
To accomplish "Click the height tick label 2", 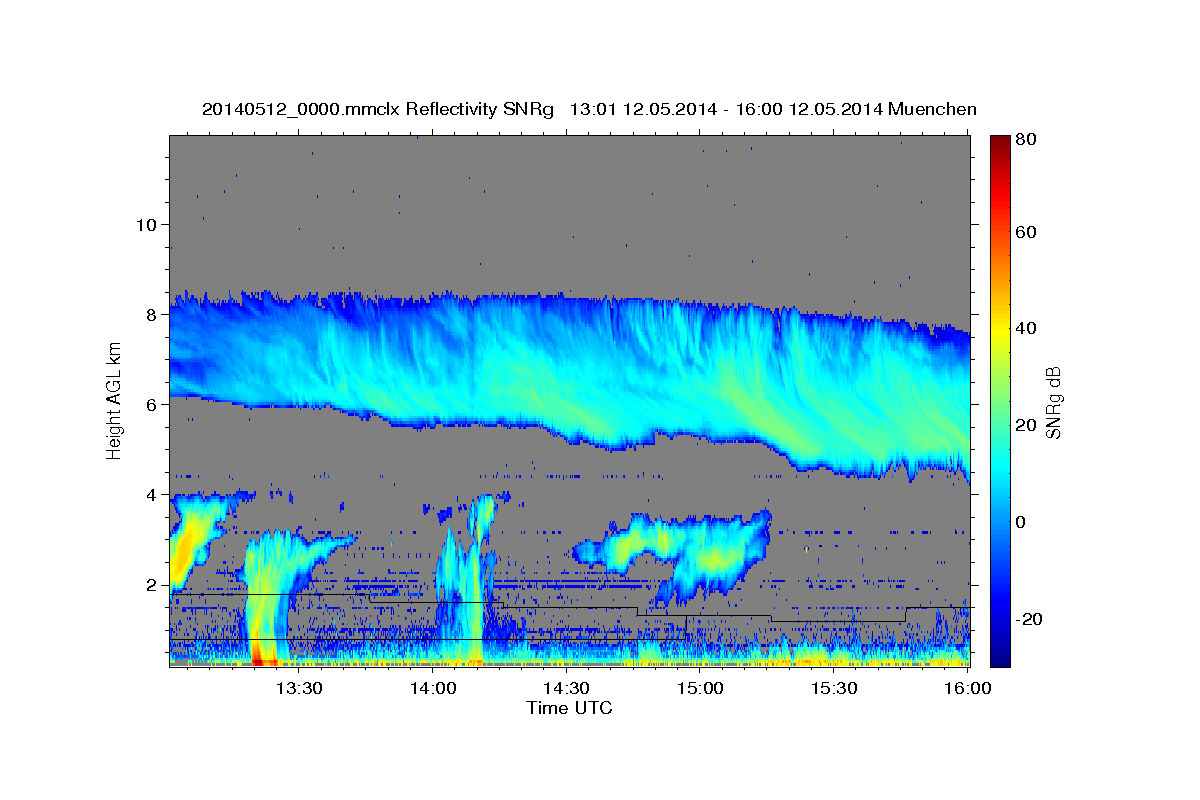I will [153, 585].
